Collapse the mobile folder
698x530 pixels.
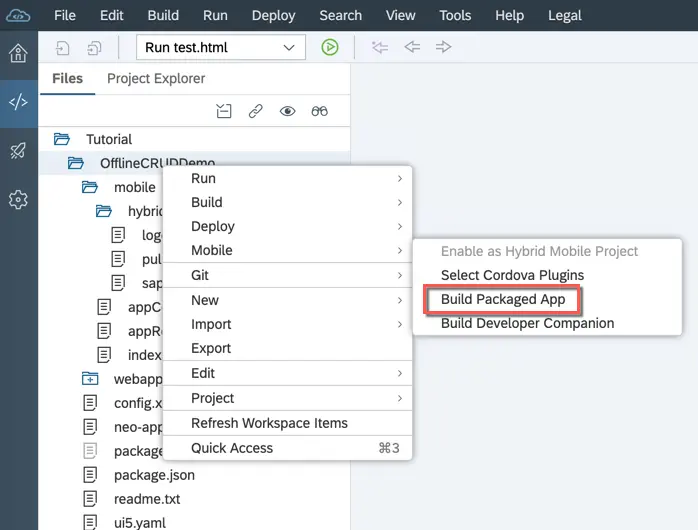click(x=89, y=187)
